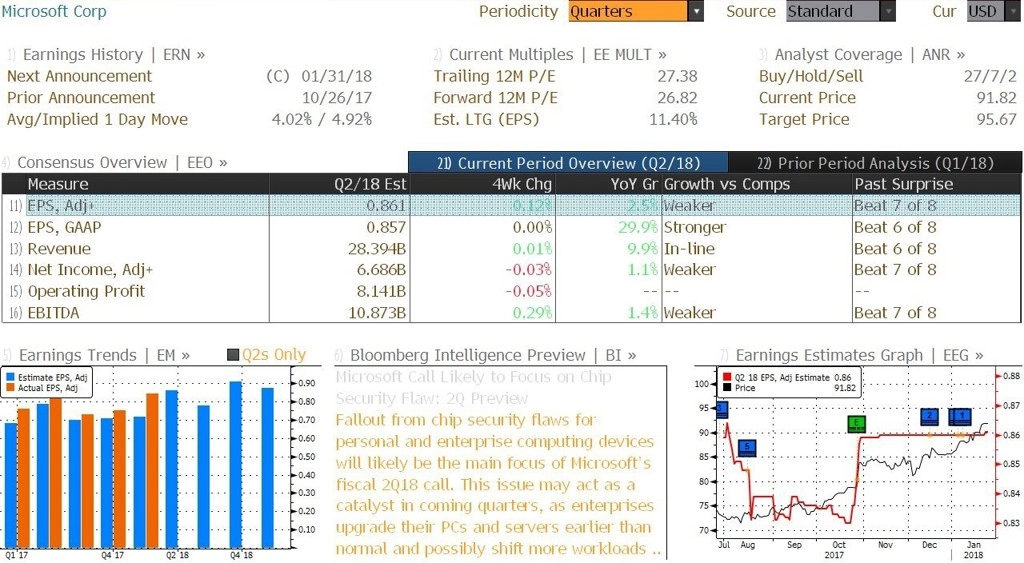Switch to Prior Period Analysis (Q1/18) tab
Image resolution: width=1024 pixels, height=563 pixels.
tap(875, 163)
